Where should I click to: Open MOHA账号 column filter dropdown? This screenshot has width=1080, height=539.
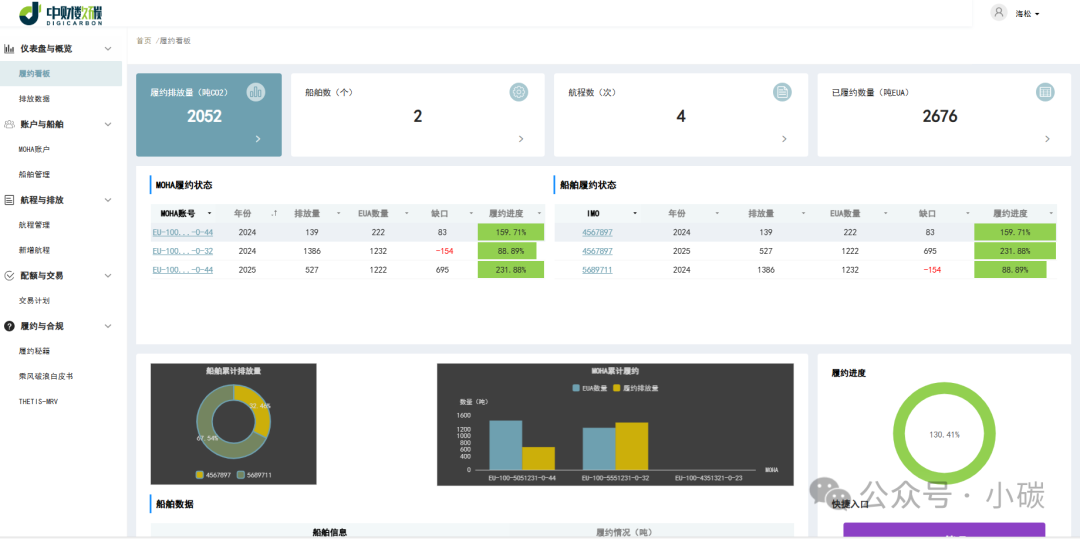pyautogui.click(x=209, y=213)
